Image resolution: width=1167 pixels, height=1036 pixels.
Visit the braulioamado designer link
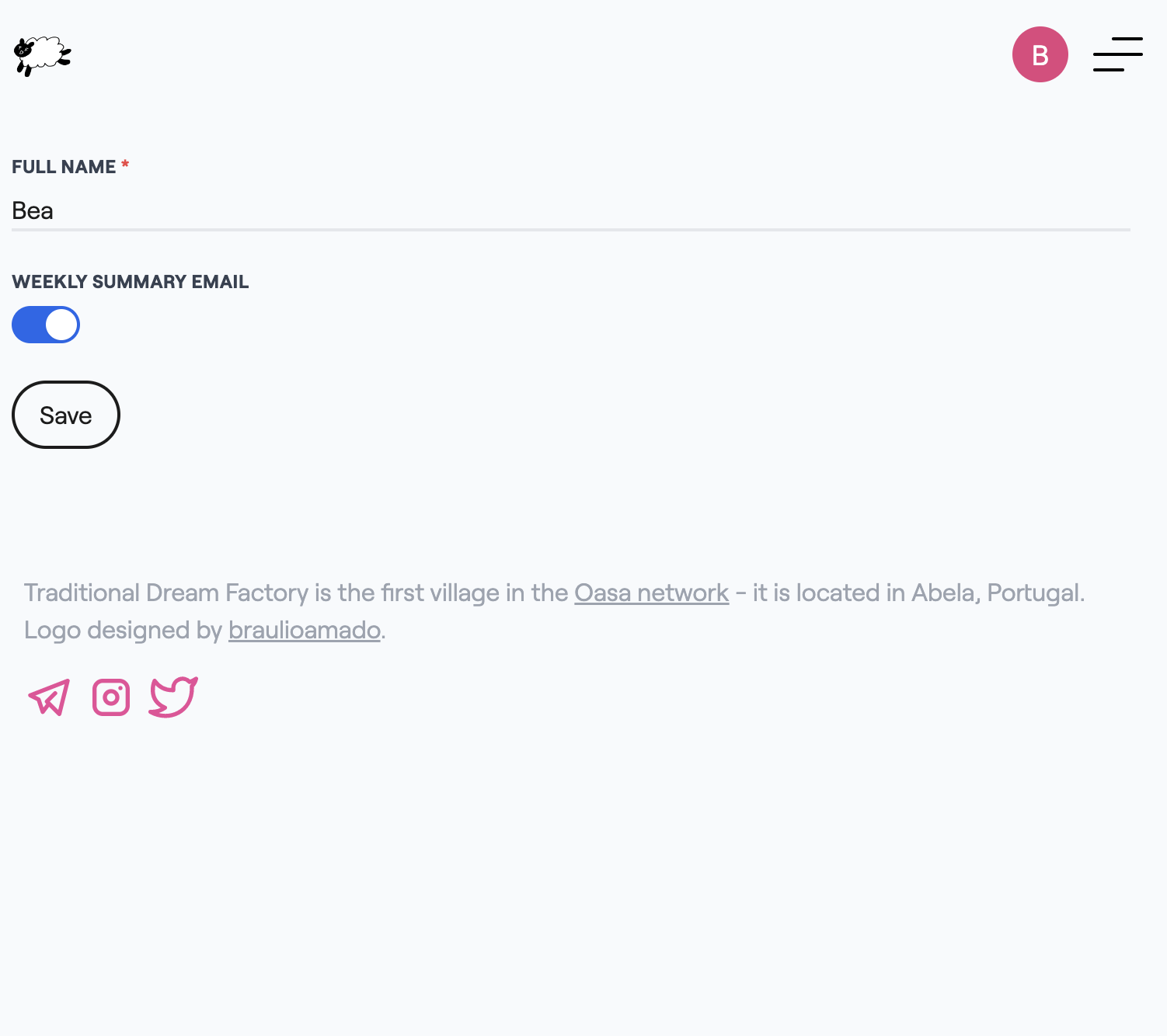[x=304, y=630]
